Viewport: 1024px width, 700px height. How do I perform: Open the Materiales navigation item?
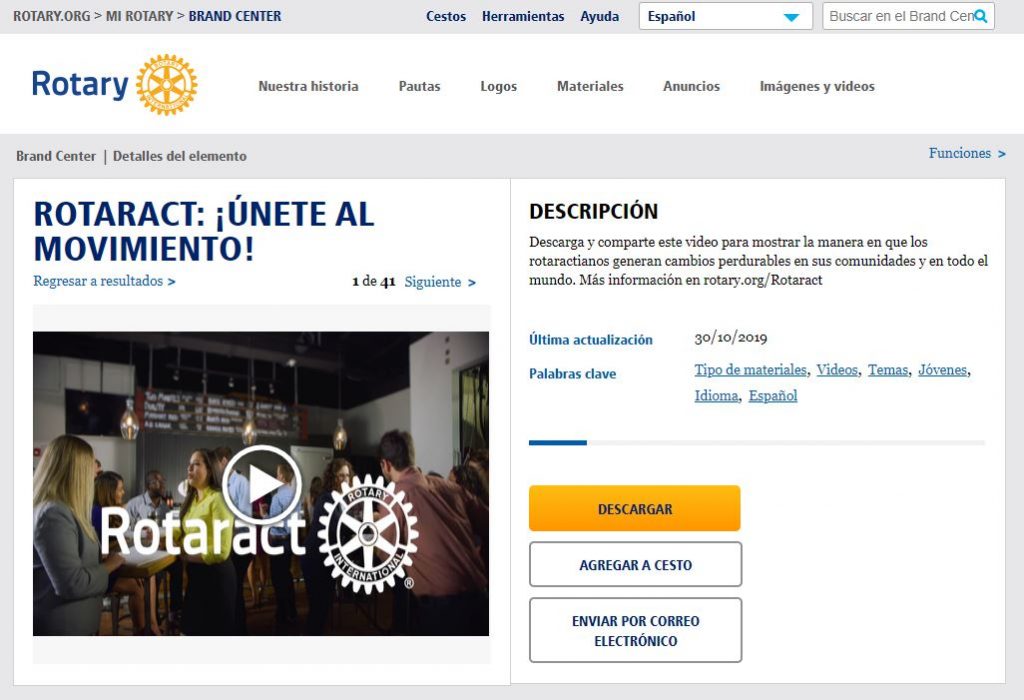590,86
